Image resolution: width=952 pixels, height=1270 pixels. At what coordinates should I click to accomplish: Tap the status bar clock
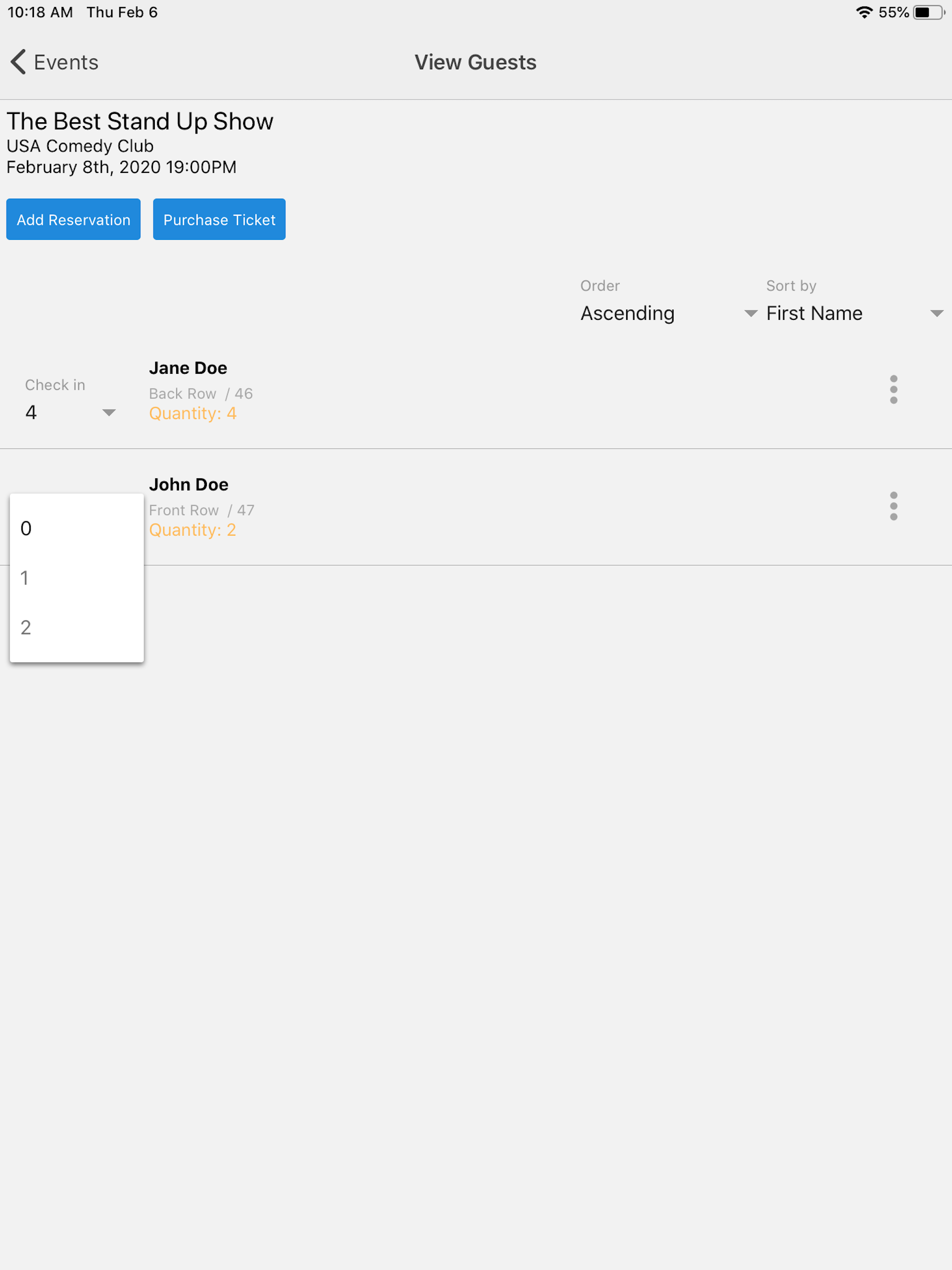click(x=40, y=12)
